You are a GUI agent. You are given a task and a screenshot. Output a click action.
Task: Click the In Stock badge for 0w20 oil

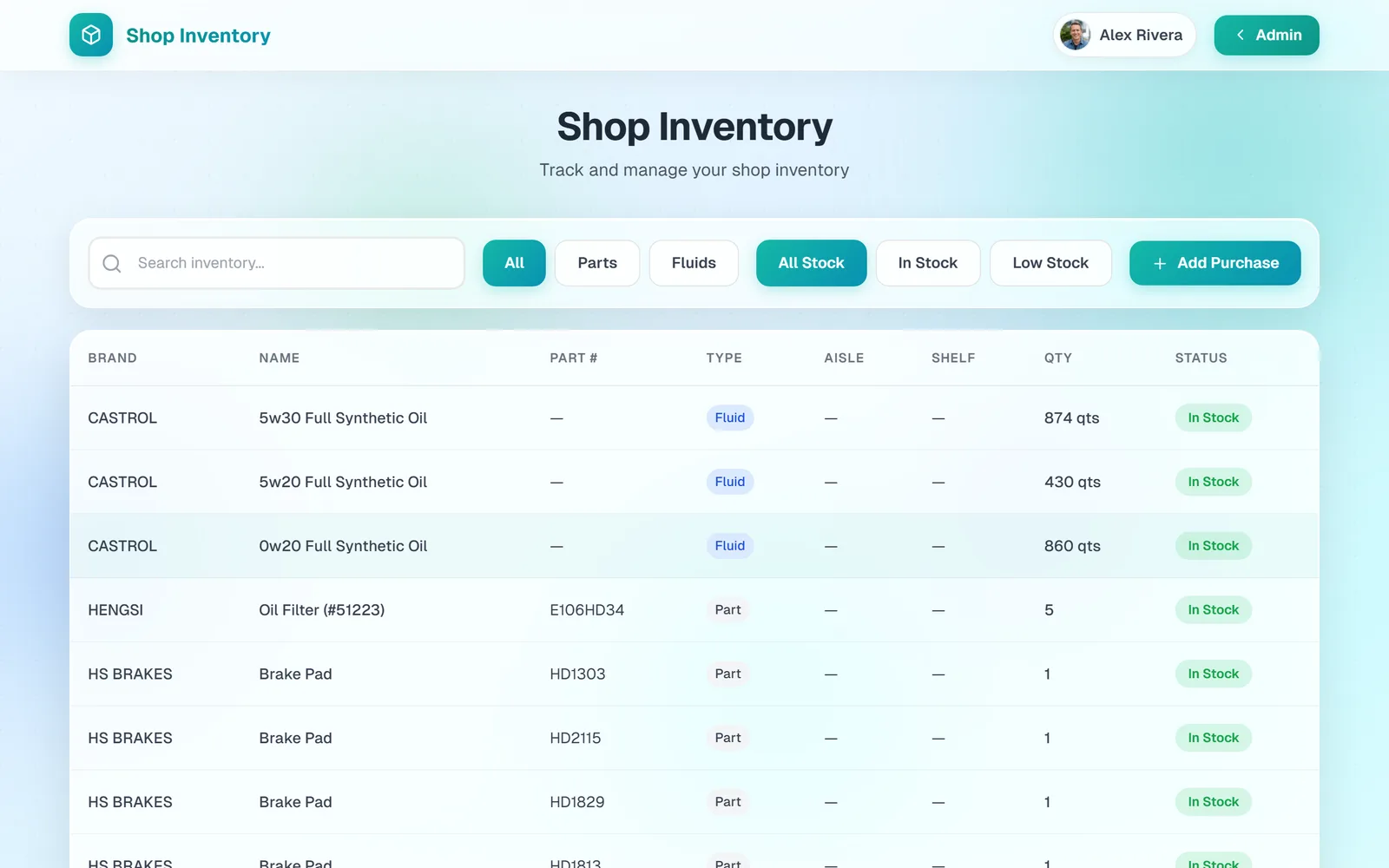click(x=1213, y=546)
